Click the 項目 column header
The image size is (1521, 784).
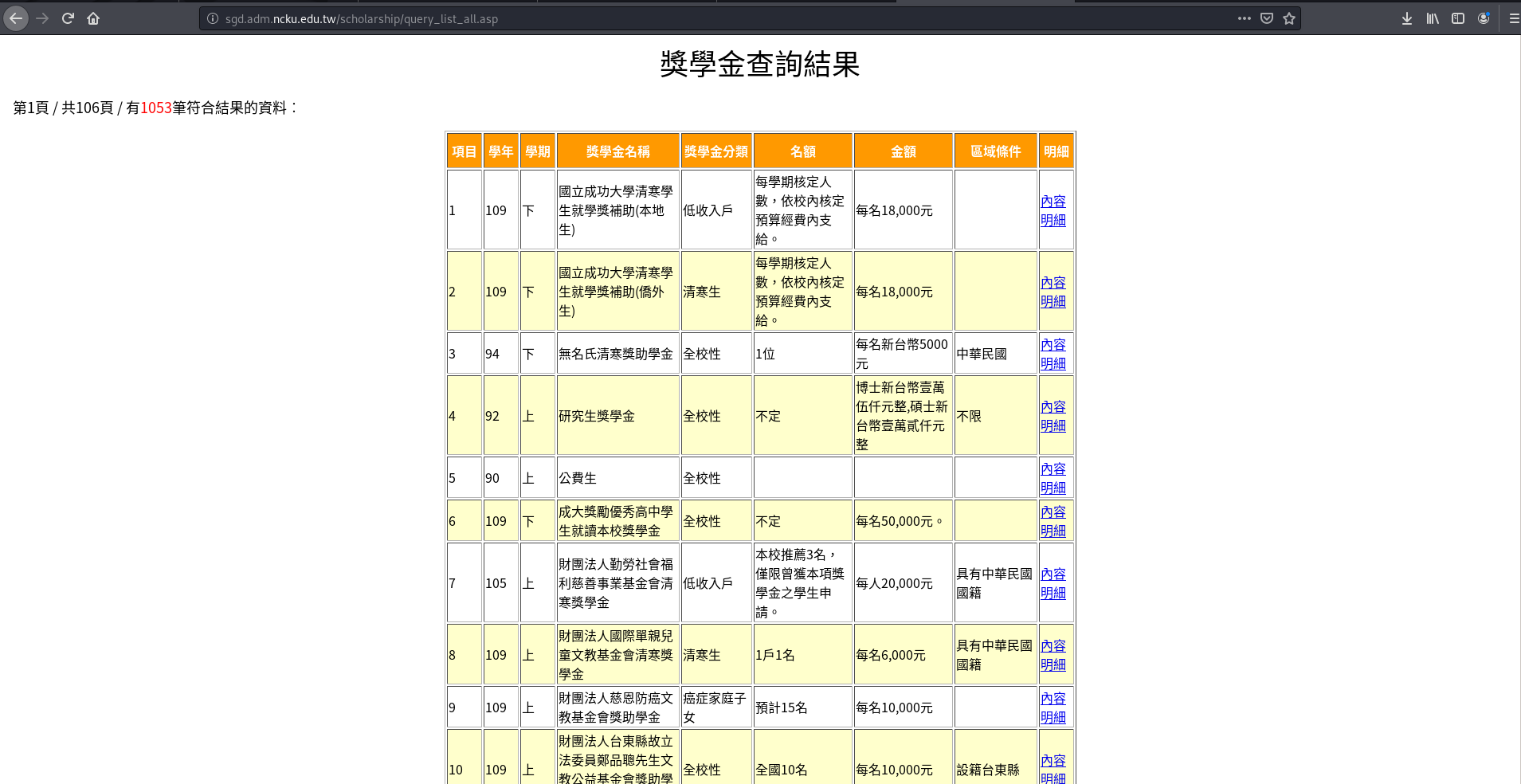point(465,151)
